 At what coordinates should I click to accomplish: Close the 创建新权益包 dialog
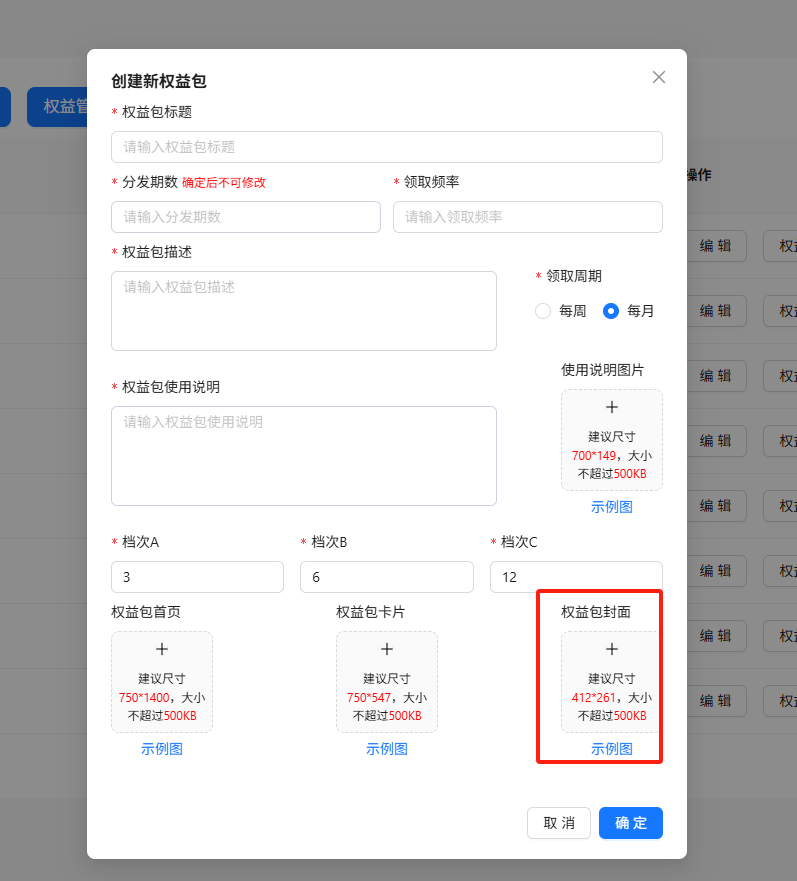pos(659,77)
